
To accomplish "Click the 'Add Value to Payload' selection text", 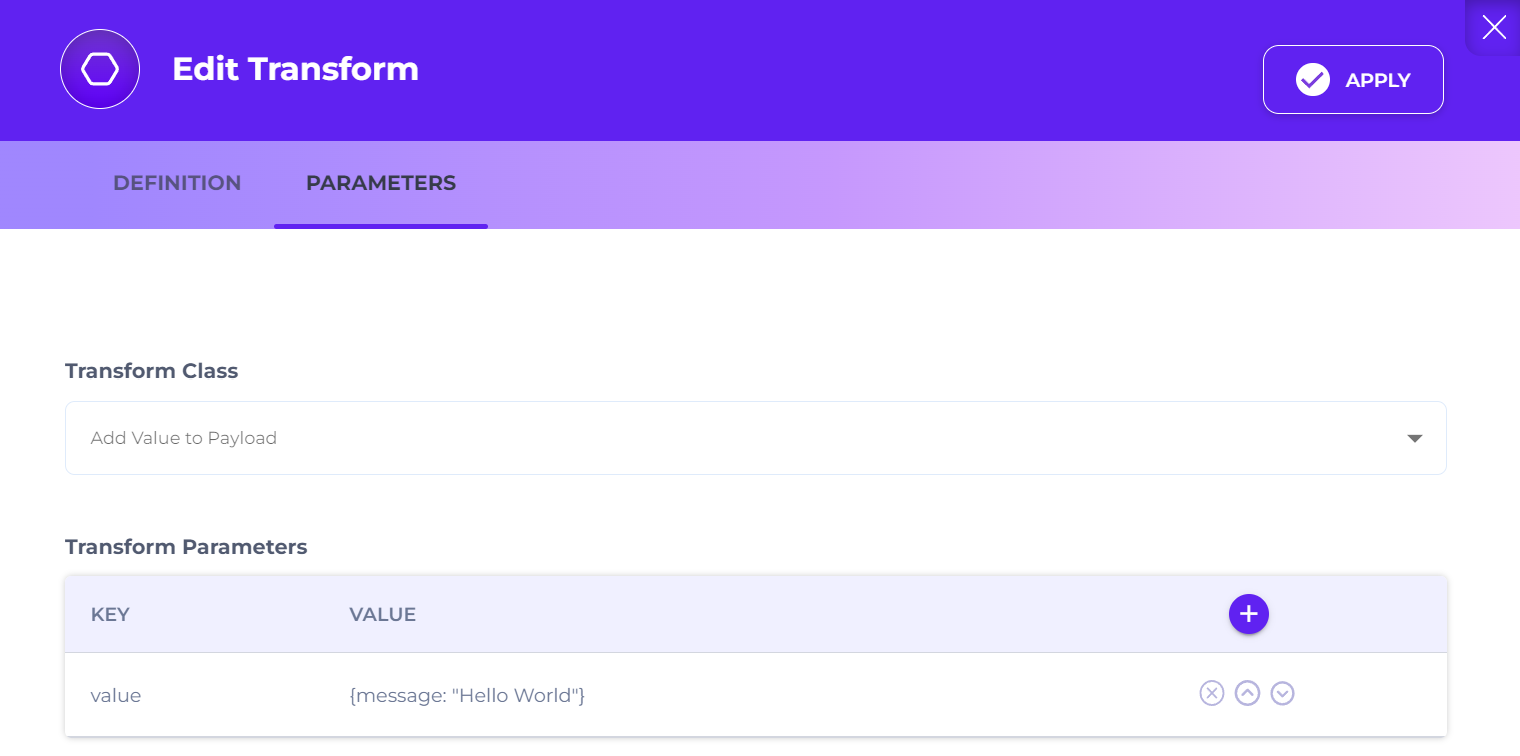I will [x=184, y=438].
